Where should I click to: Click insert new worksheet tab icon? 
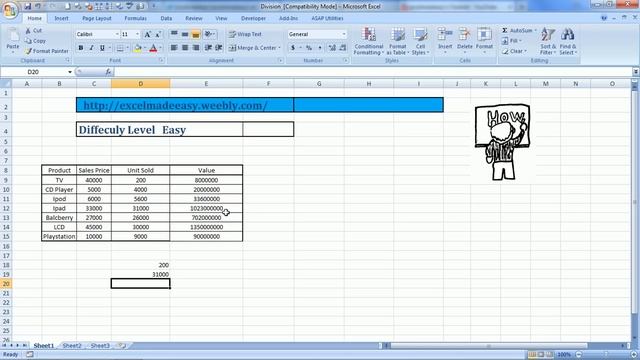[122, 346]
